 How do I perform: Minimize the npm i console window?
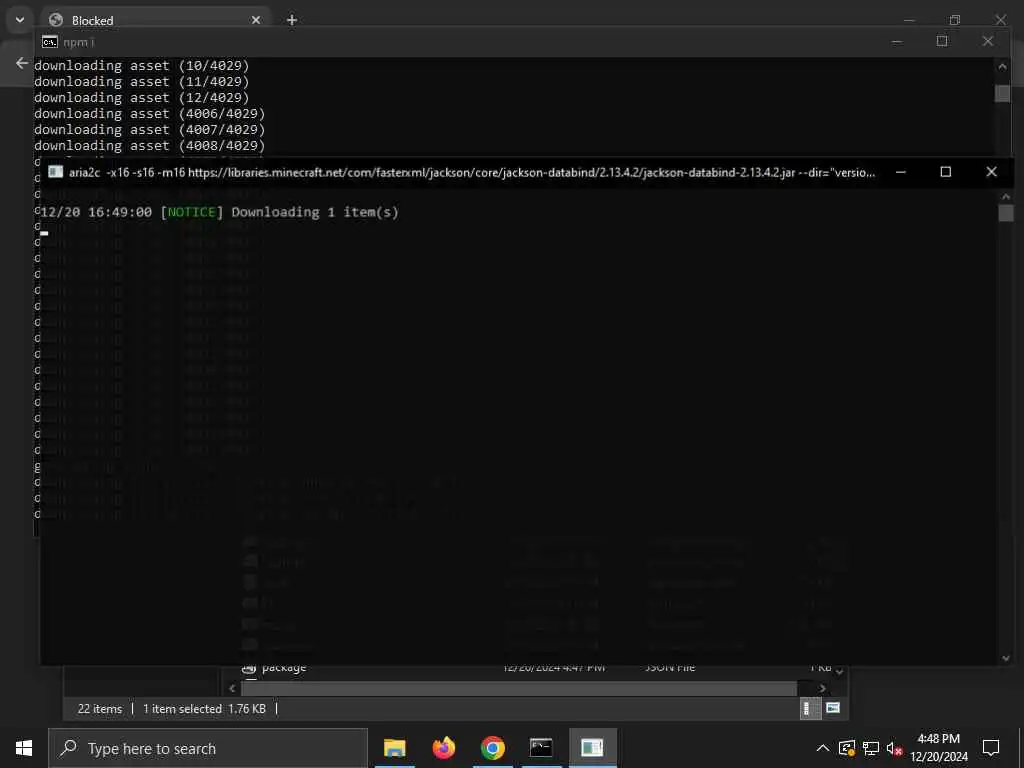897,41
